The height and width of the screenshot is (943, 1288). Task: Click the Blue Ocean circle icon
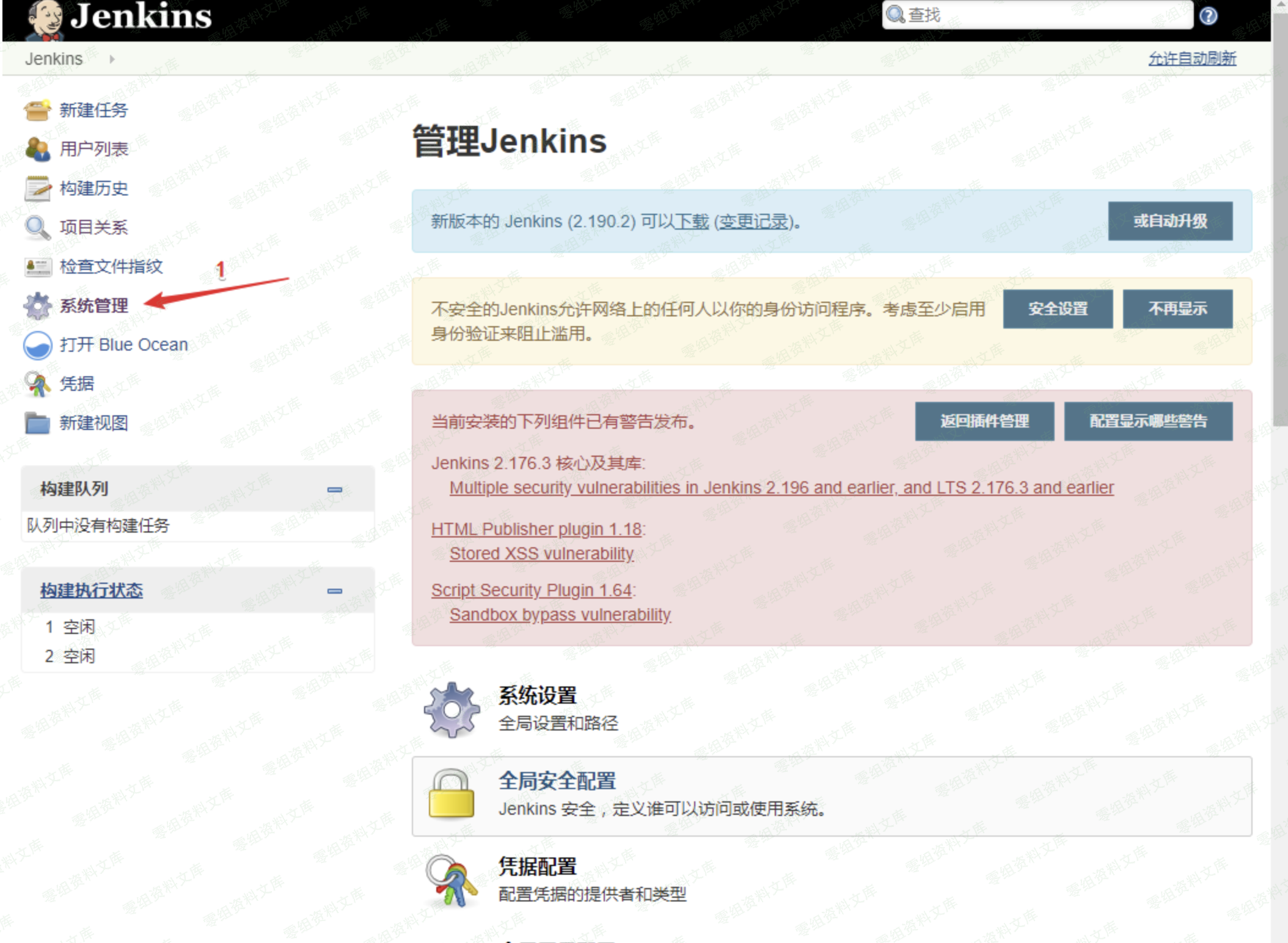(37, 345)
